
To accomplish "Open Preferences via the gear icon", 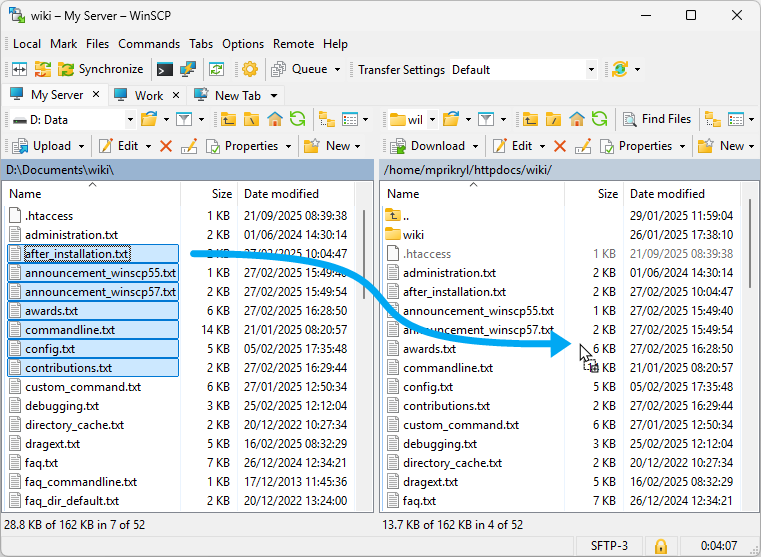I will (249, 69).
